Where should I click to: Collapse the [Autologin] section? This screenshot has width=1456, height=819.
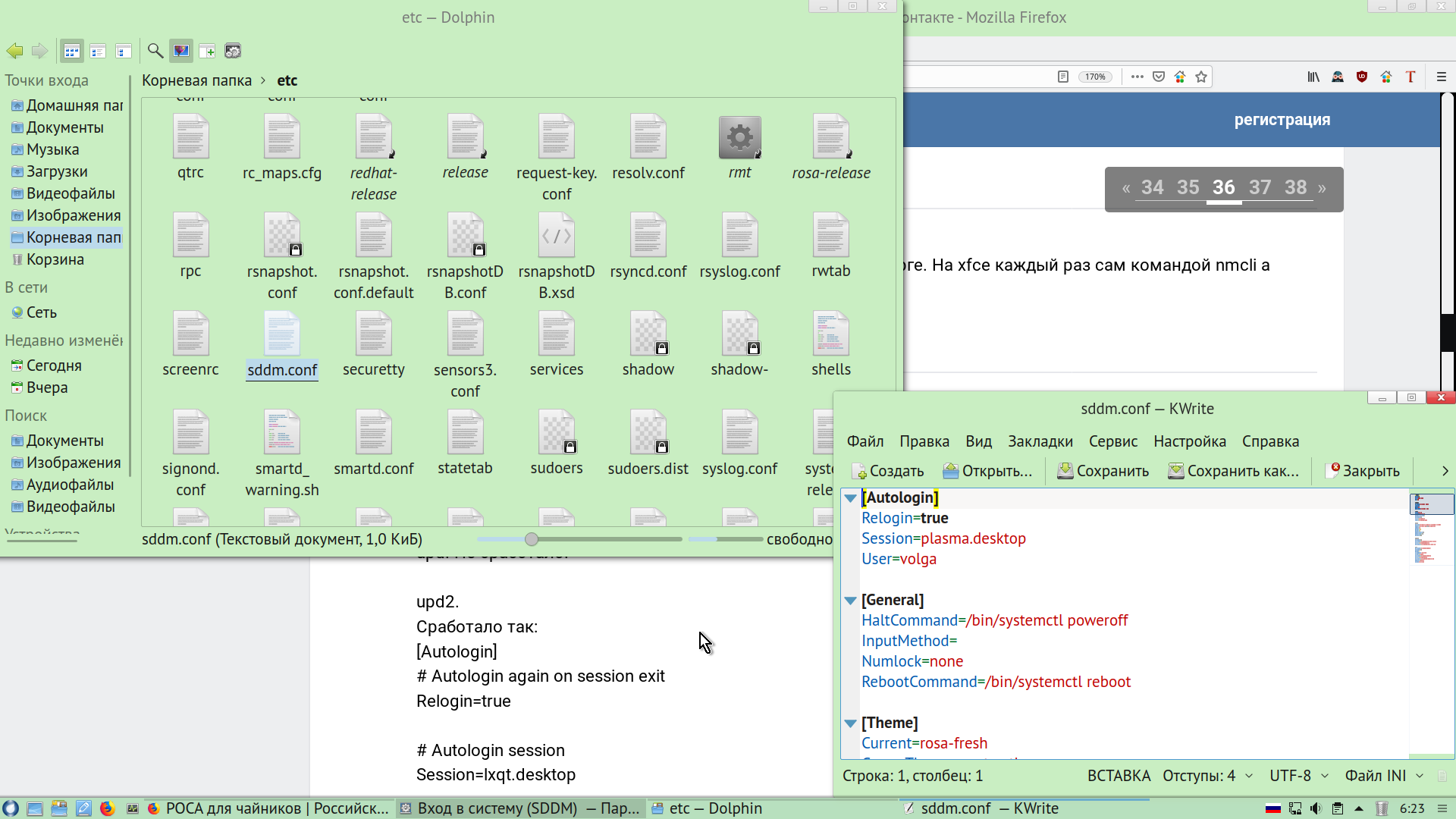pyautogui.click(x=851, y=498)
